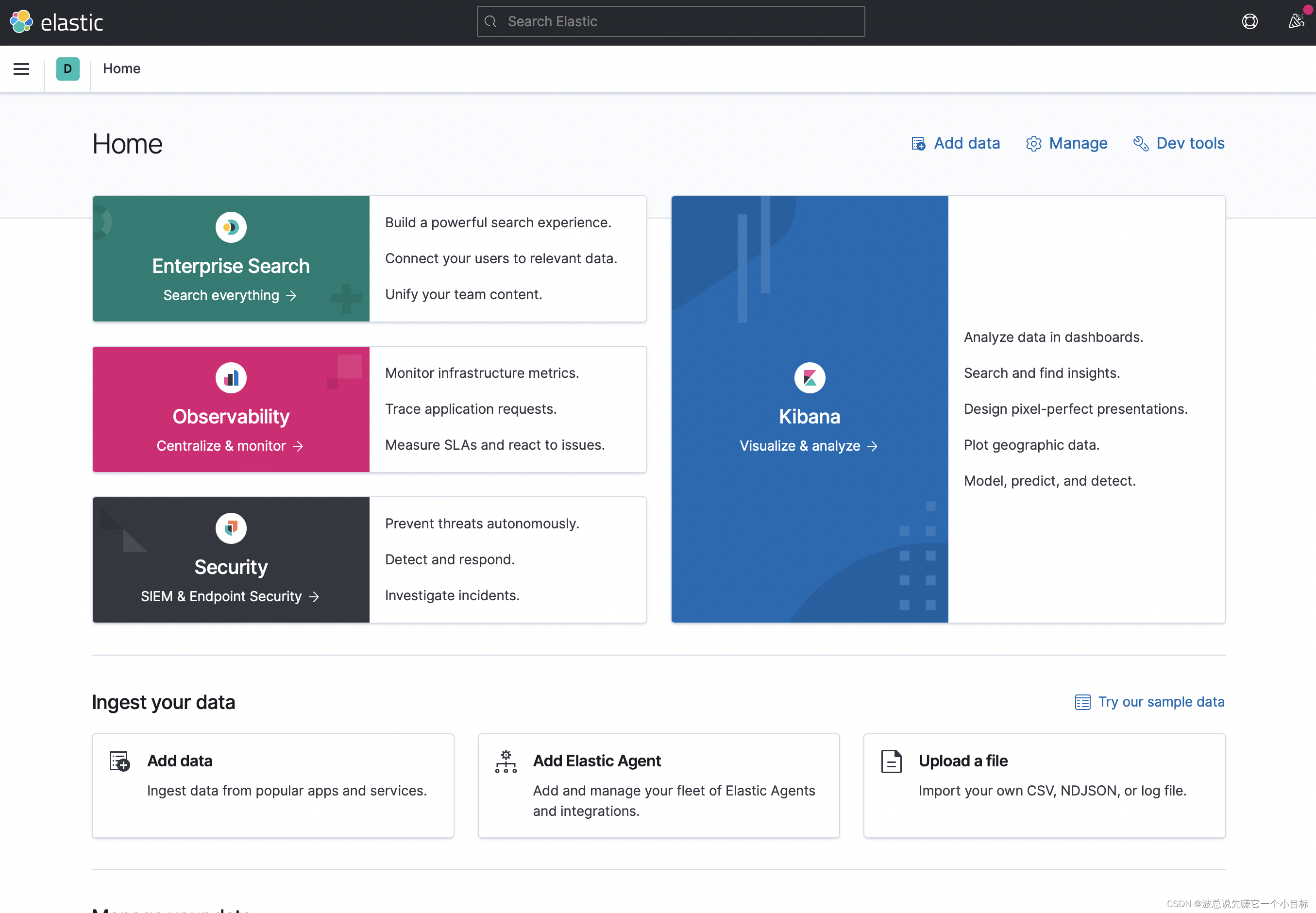
Task: Click the Elastic logo in header
Action: 56,22
